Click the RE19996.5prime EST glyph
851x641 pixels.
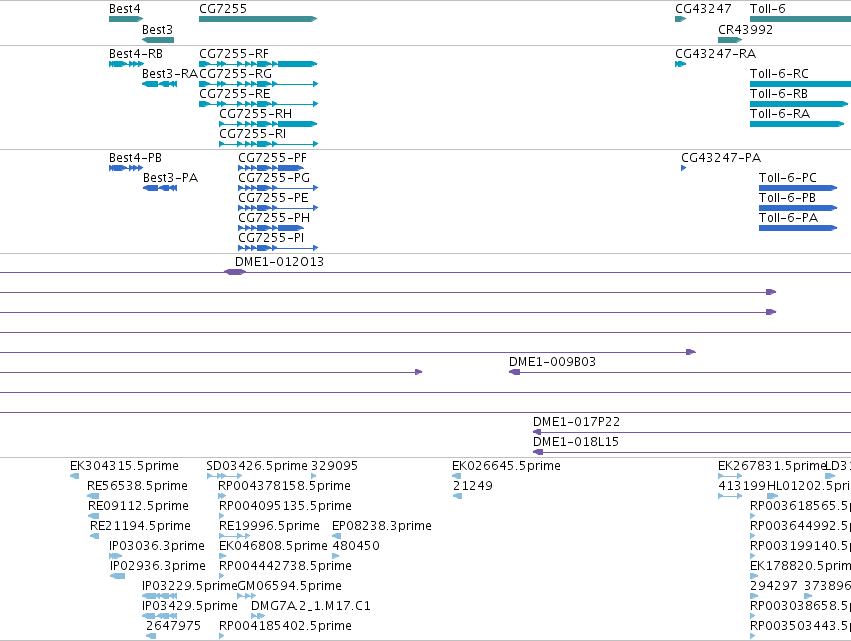(x=234, y=536)
